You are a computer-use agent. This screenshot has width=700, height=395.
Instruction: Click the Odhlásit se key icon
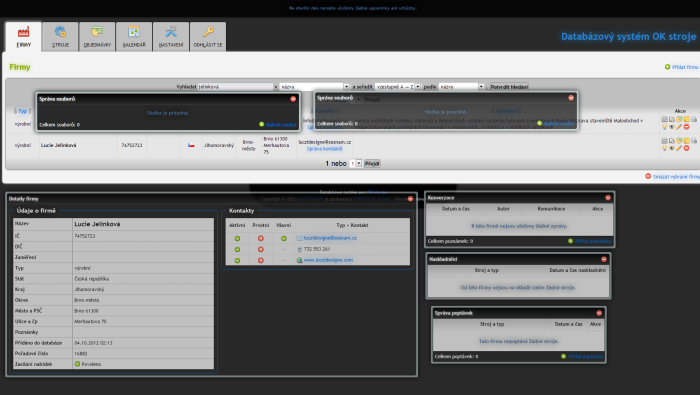[x=208, y=32]
